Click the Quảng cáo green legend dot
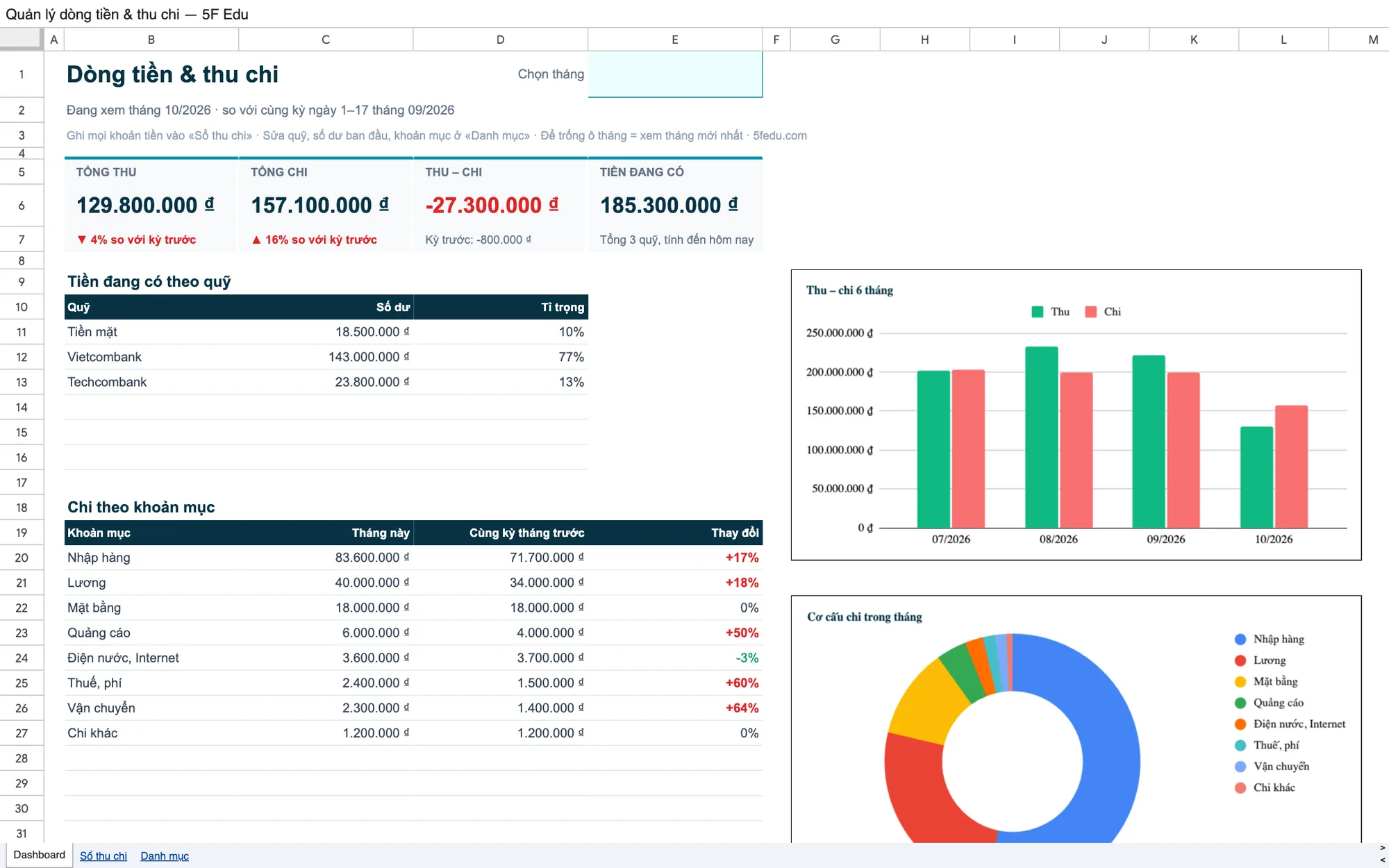 click(x=1240, y=703)
